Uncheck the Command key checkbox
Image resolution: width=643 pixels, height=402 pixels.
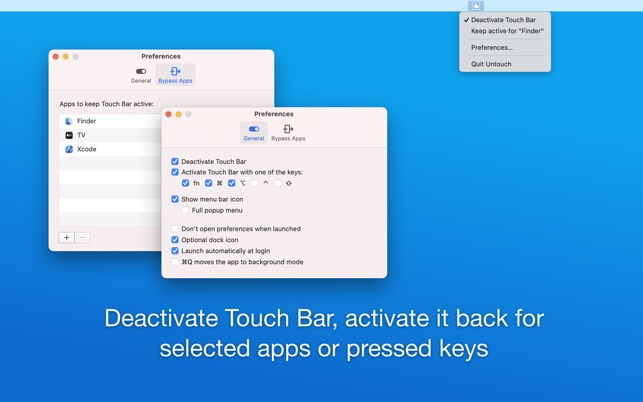coord(208,183)
